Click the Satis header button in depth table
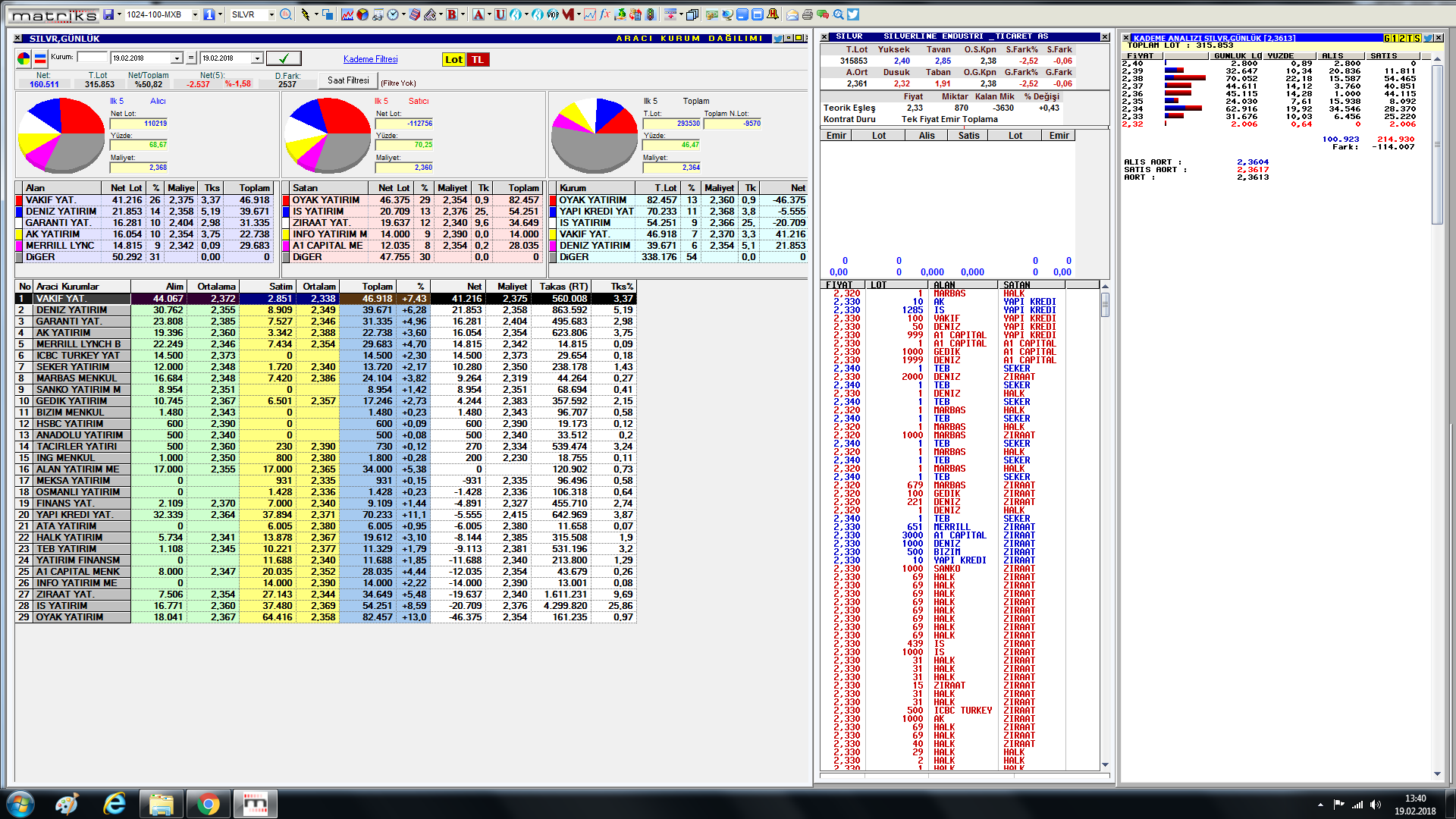Image resolution: width=1456 pixels, height=819 pixels. point(968,136)
